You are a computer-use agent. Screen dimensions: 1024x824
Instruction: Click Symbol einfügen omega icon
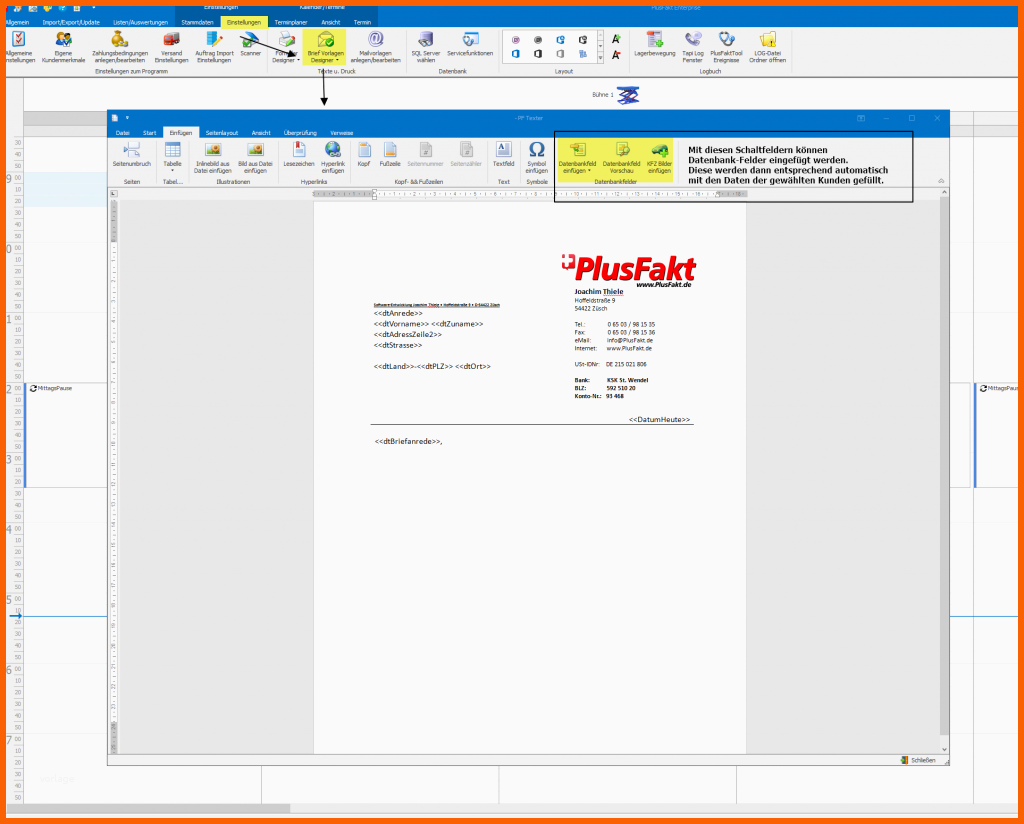tap(537, 156)
